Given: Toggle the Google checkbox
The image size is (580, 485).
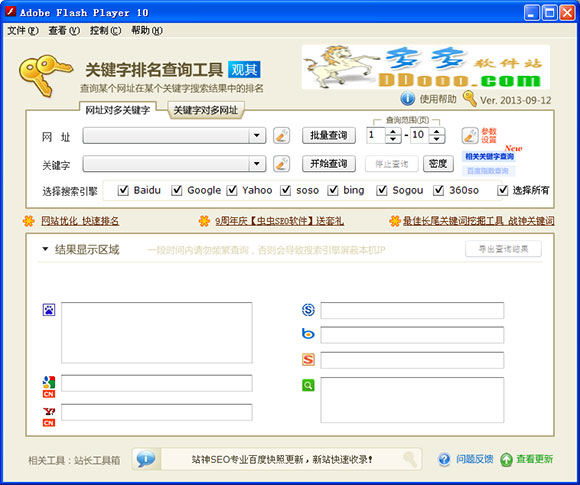Looking at the screenshot, I should (176, 190).
